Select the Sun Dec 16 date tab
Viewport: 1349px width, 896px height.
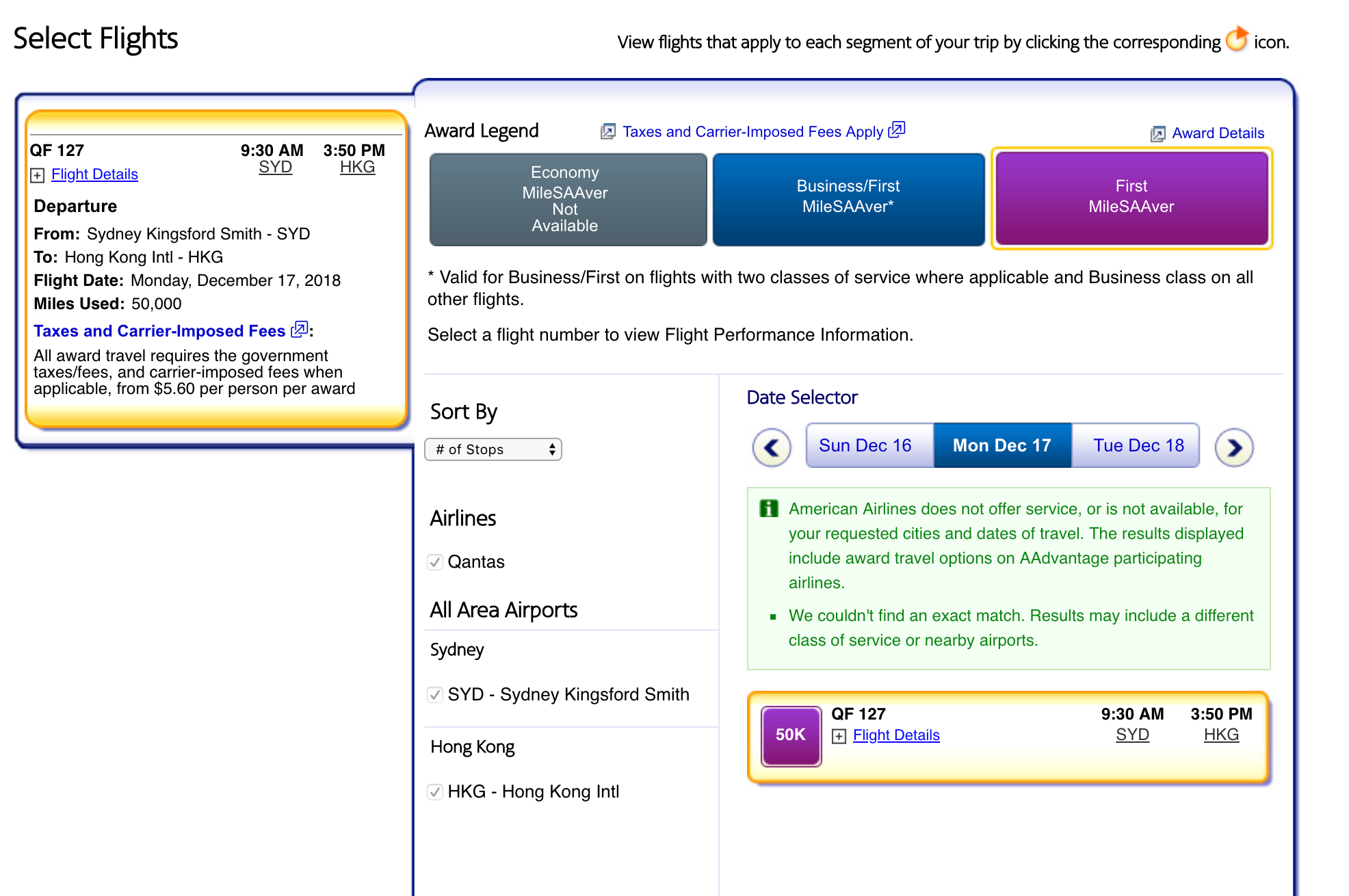click(865, 445)
